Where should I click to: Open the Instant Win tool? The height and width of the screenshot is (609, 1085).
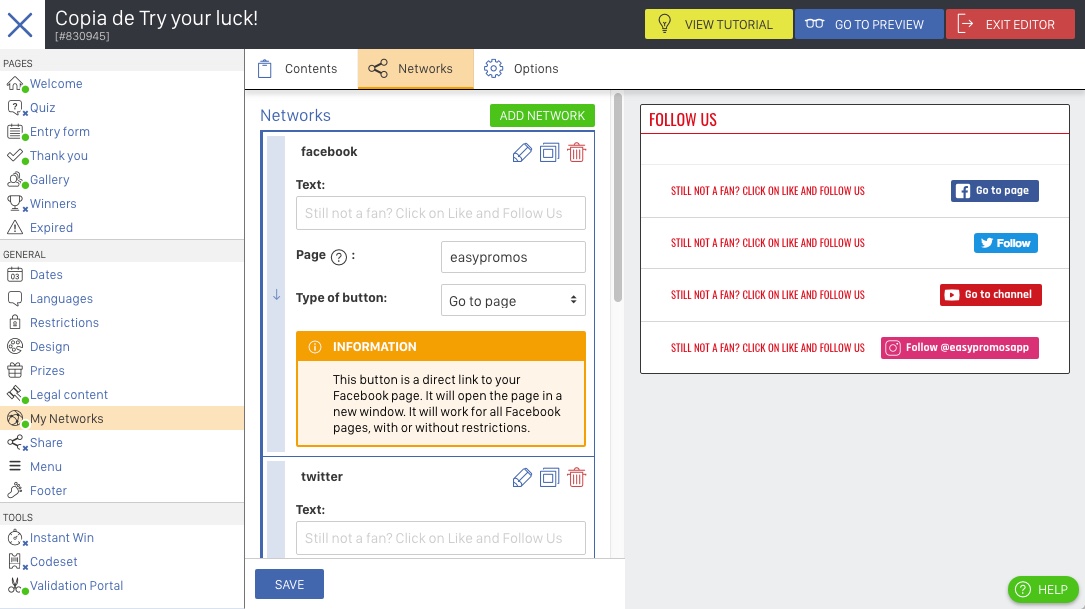click(62, 538)
